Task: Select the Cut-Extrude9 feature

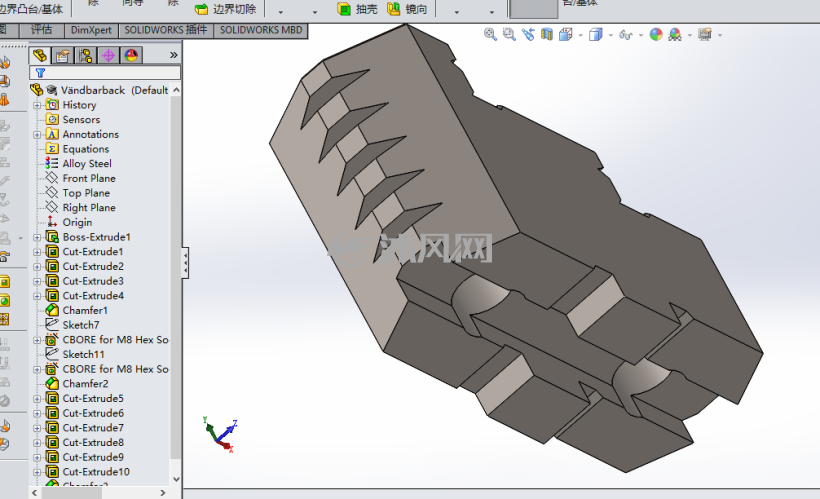Action: point(93,457)
